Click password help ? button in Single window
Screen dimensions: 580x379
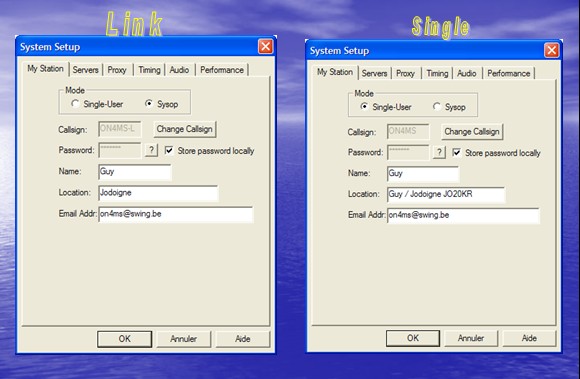[x=439, y=152]
